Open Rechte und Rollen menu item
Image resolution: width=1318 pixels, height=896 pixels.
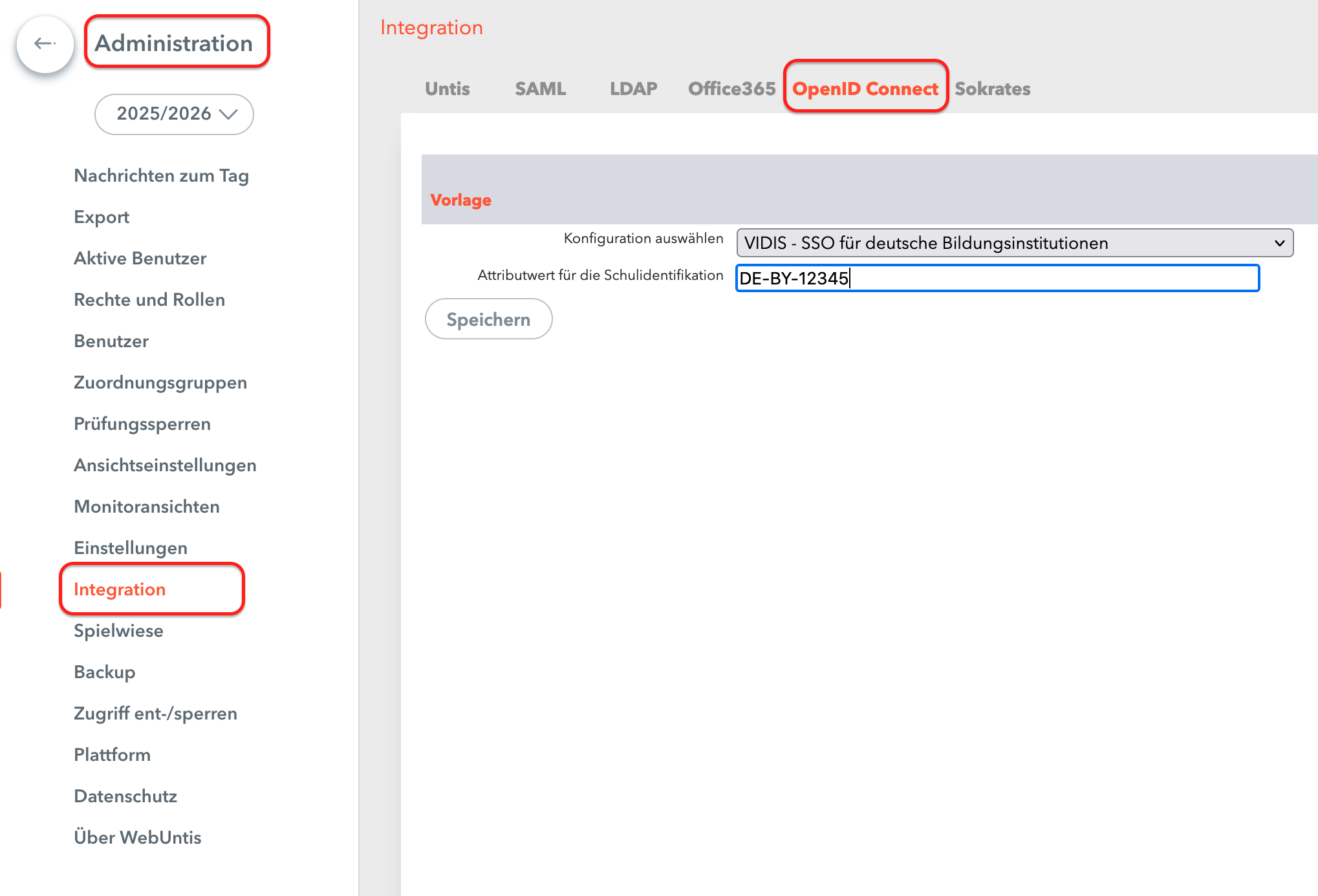[149, 300]
